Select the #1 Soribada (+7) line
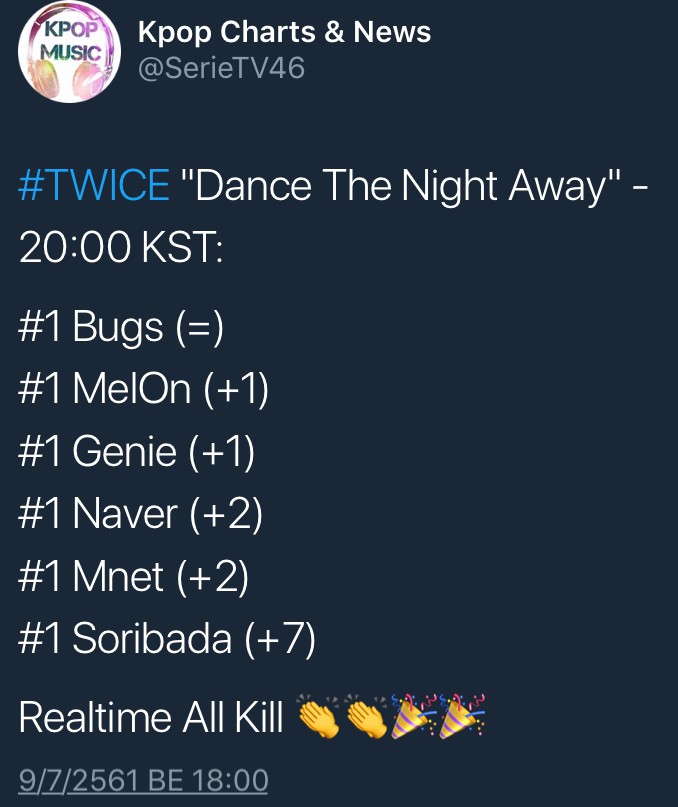678x807 pixels. pos(167,639)
